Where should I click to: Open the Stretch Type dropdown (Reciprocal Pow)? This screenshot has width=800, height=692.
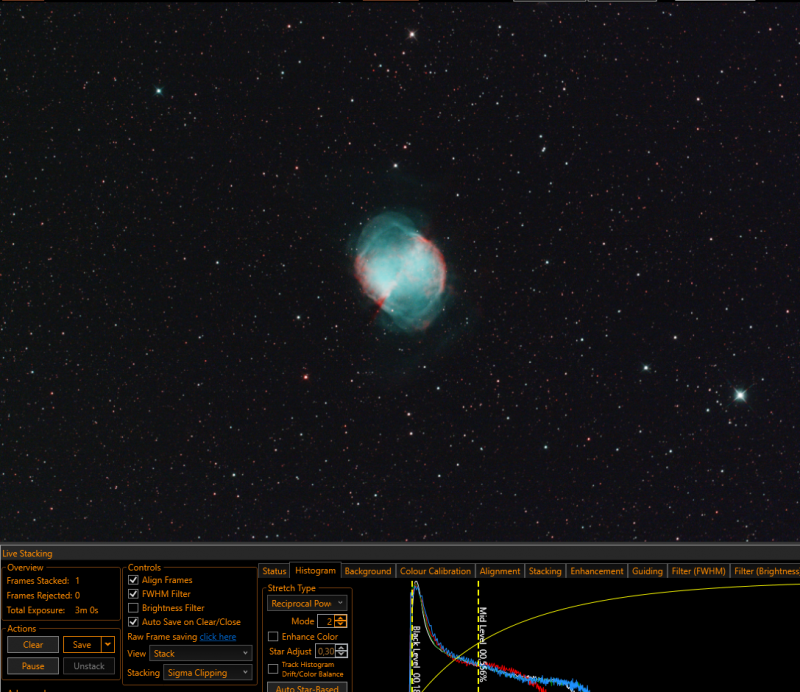point(307,603)
